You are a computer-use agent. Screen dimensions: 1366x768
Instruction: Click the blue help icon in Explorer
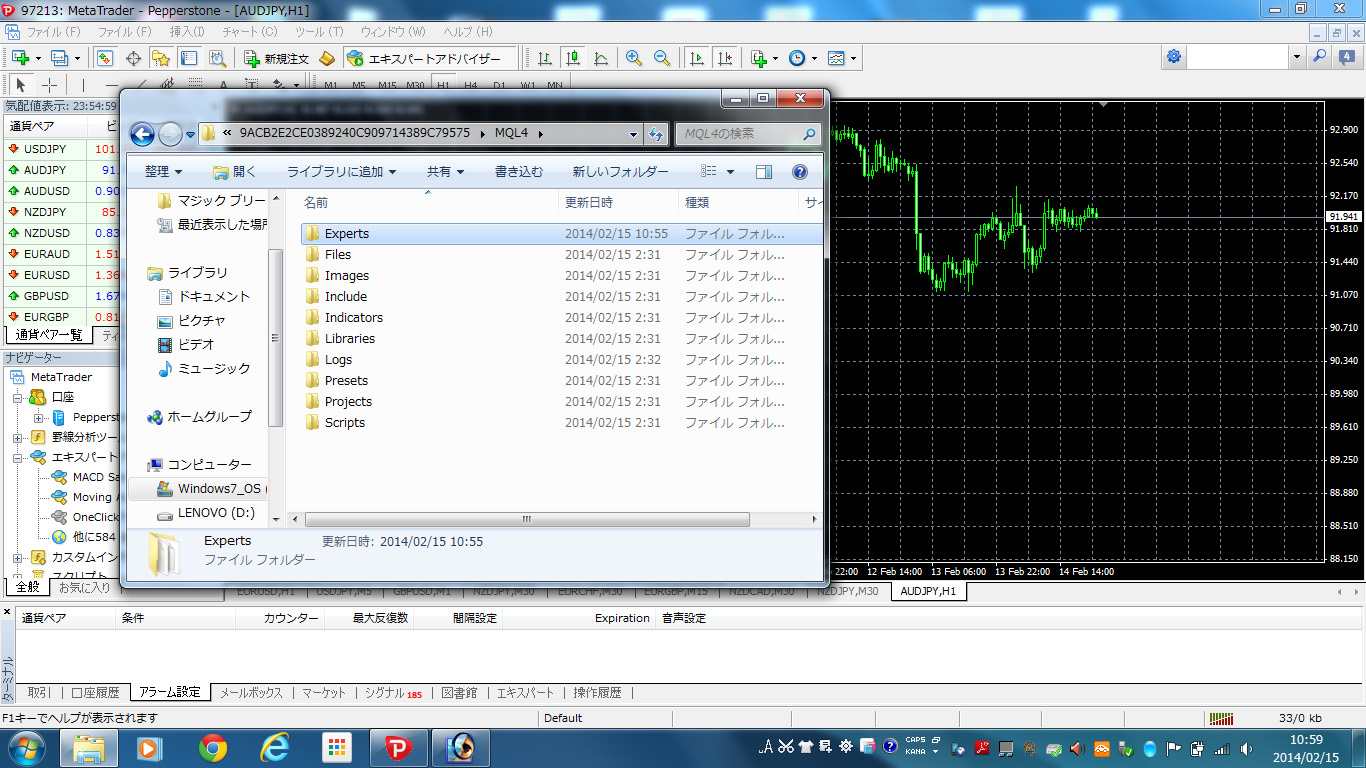[x=800, y=172]
